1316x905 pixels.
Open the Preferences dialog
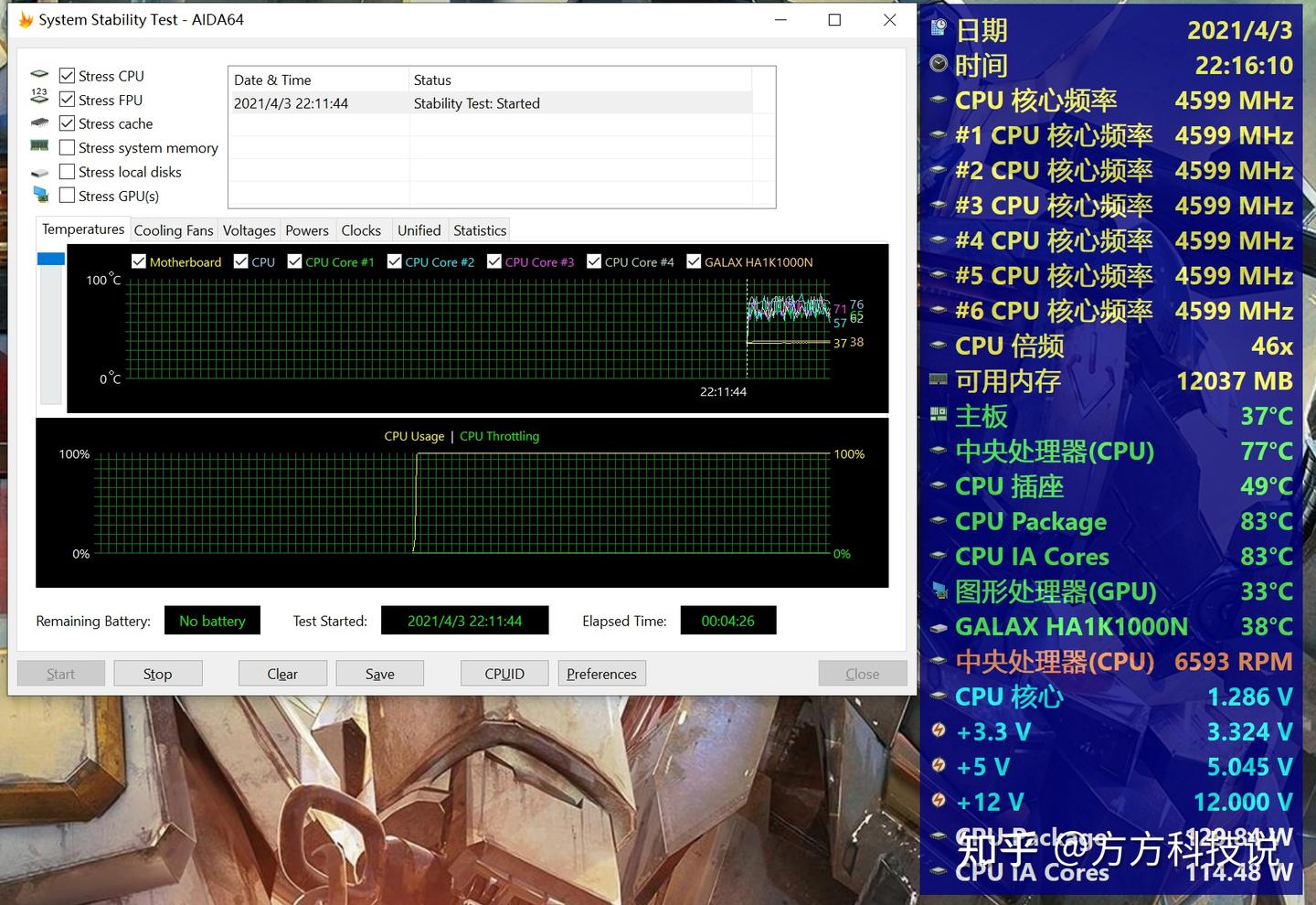click(x=601, y=673)
